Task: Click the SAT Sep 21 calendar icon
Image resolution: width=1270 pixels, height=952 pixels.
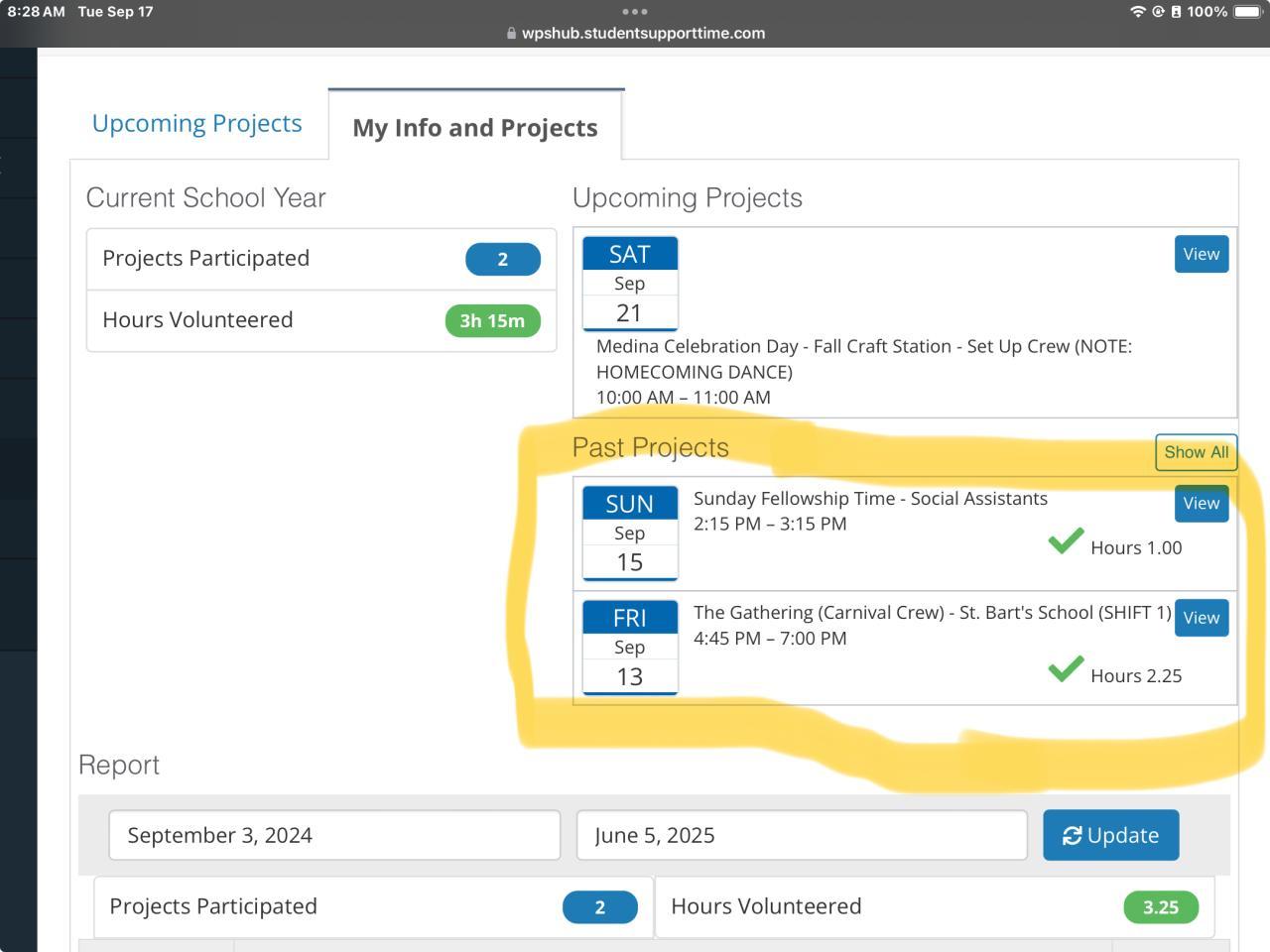Action: point(630,283)
